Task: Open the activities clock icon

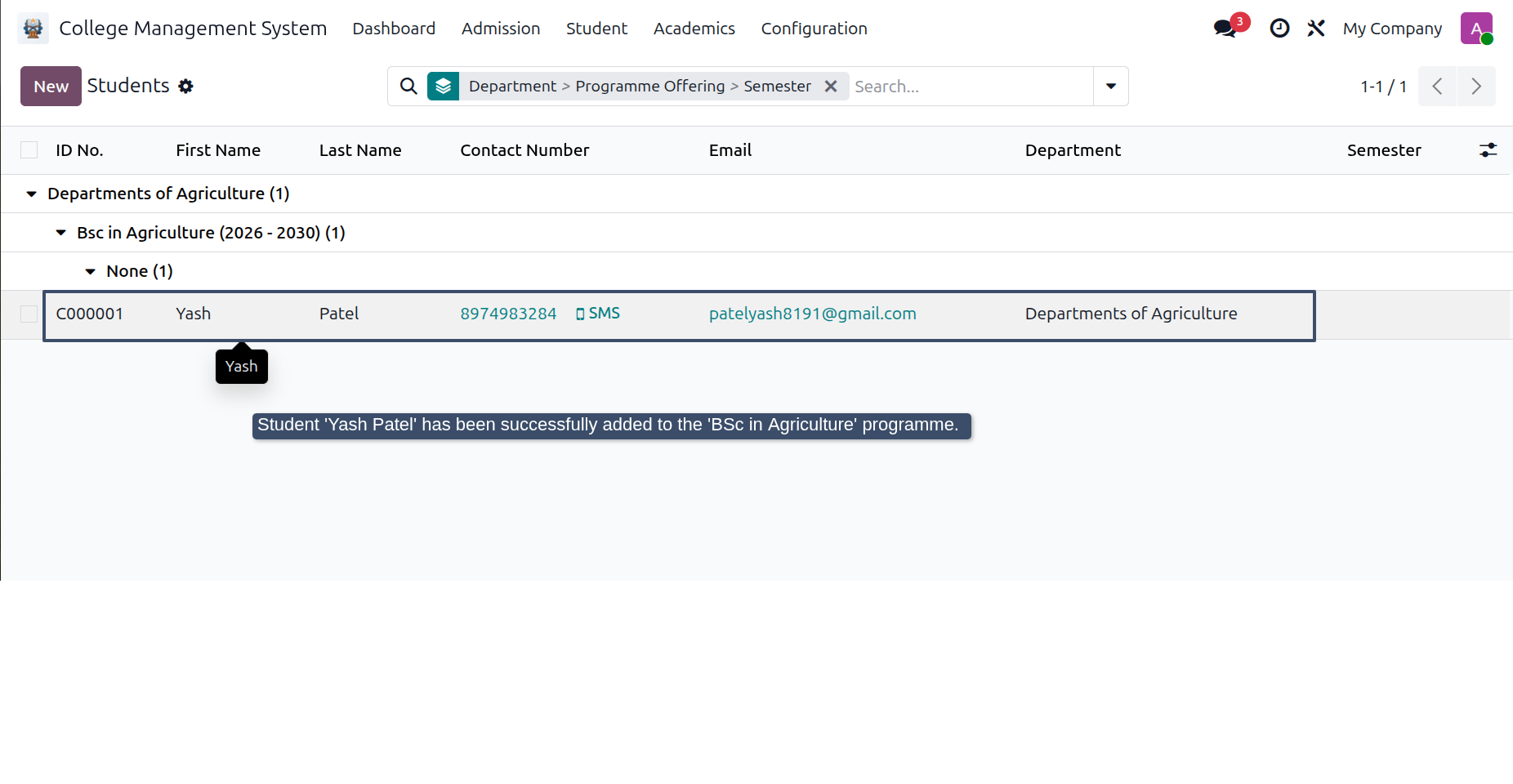Action: click(x=1279, y=29)
